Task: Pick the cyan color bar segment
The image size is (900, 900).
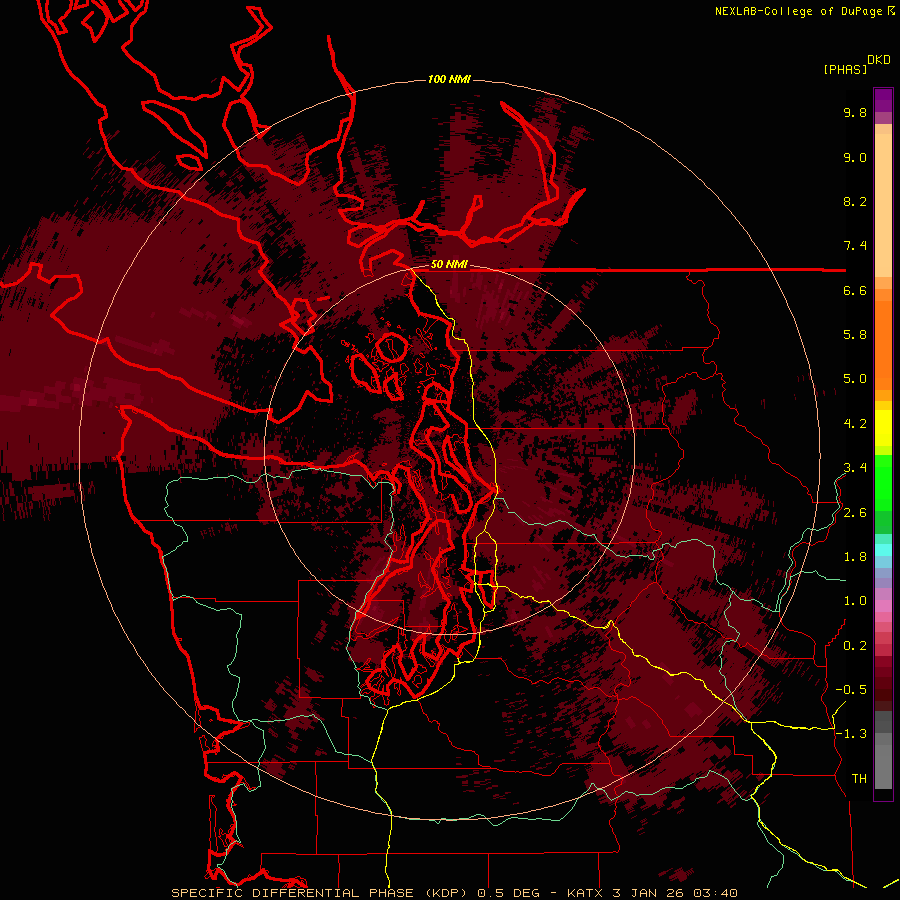Action: 883,549
